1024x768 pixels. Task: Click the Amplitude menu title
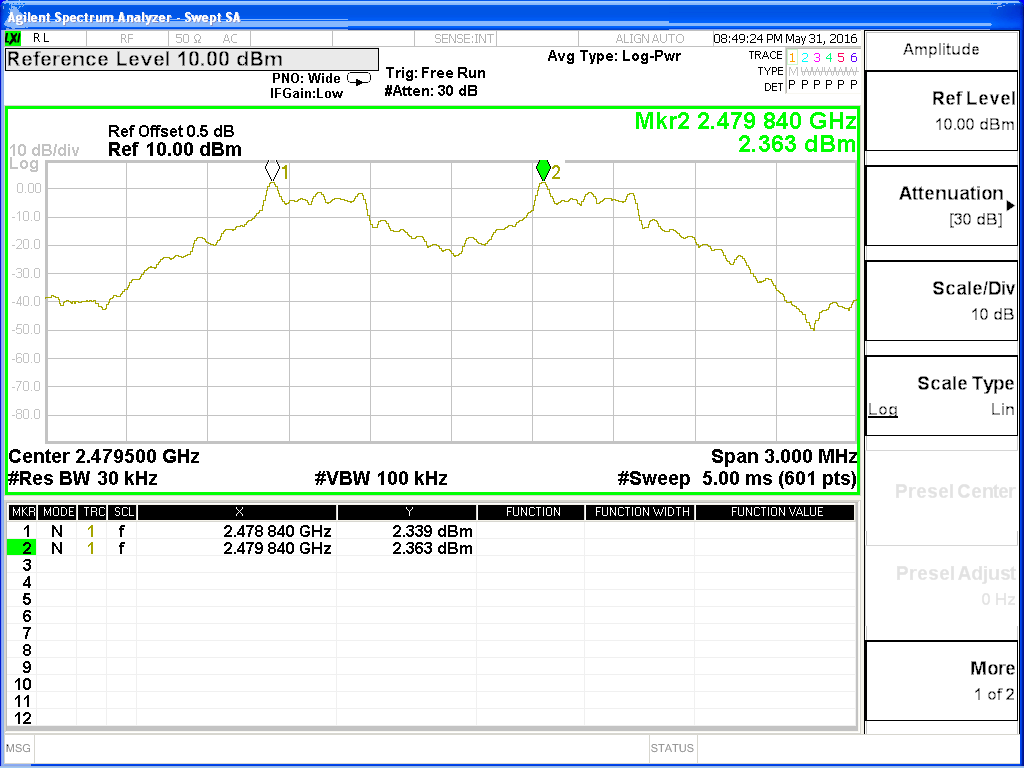pos(941,50)
